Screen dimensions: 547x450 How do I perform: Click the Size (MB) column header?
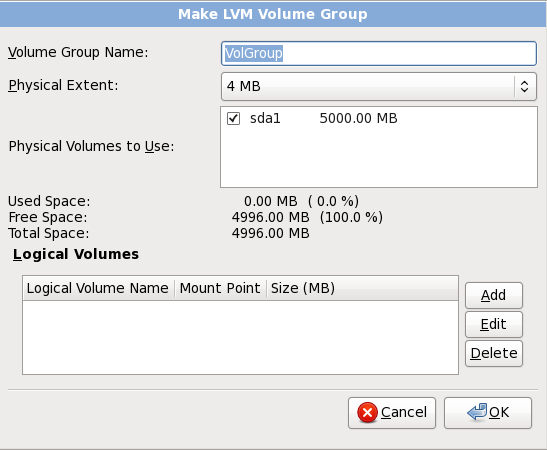[x=362, y=288]
